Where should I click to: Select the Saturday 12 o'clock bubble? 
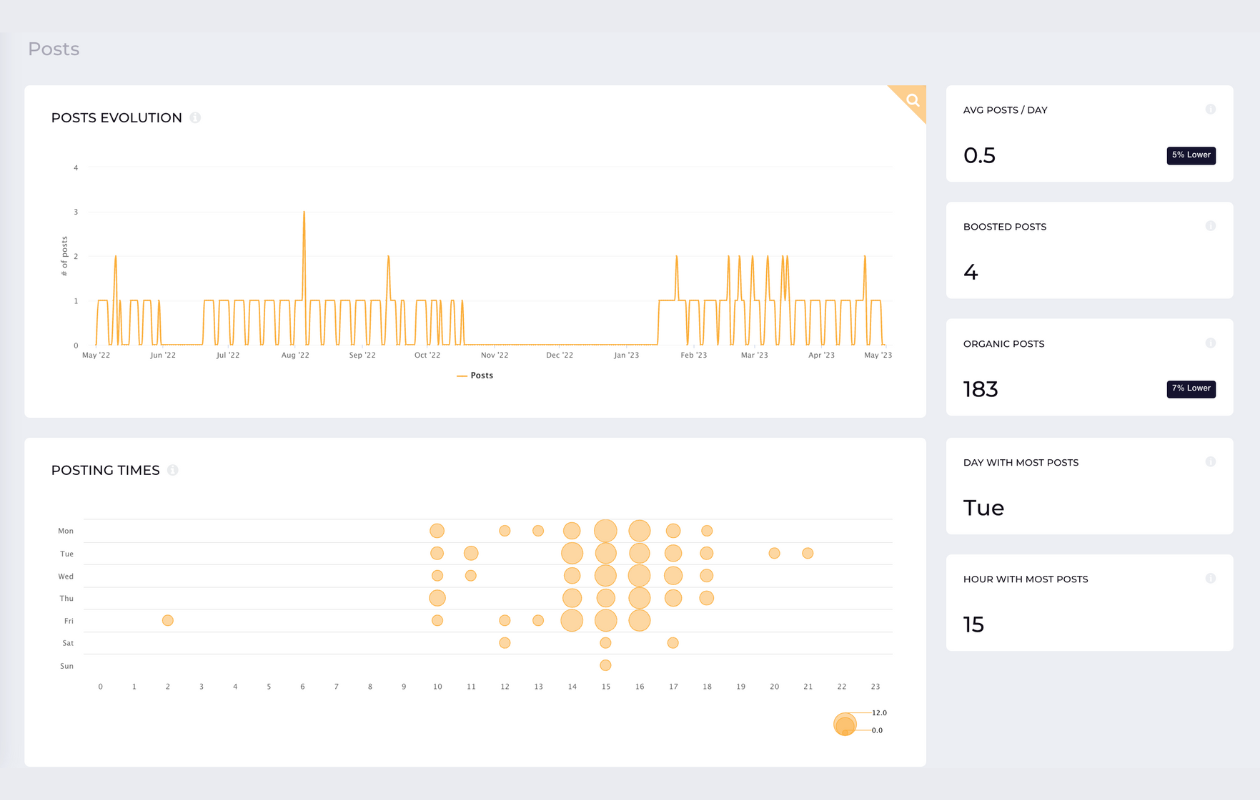(x=505, y=643)
